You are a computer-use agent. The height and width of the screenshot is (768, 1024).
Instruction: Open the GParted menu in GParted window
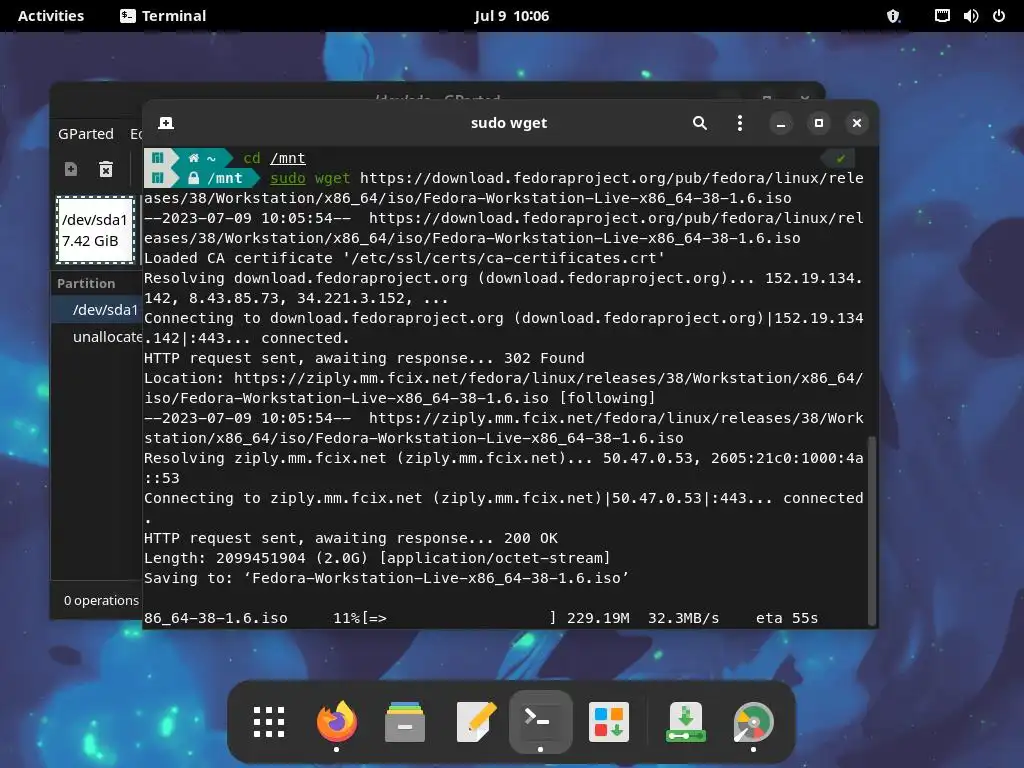(x=86, y=134)
